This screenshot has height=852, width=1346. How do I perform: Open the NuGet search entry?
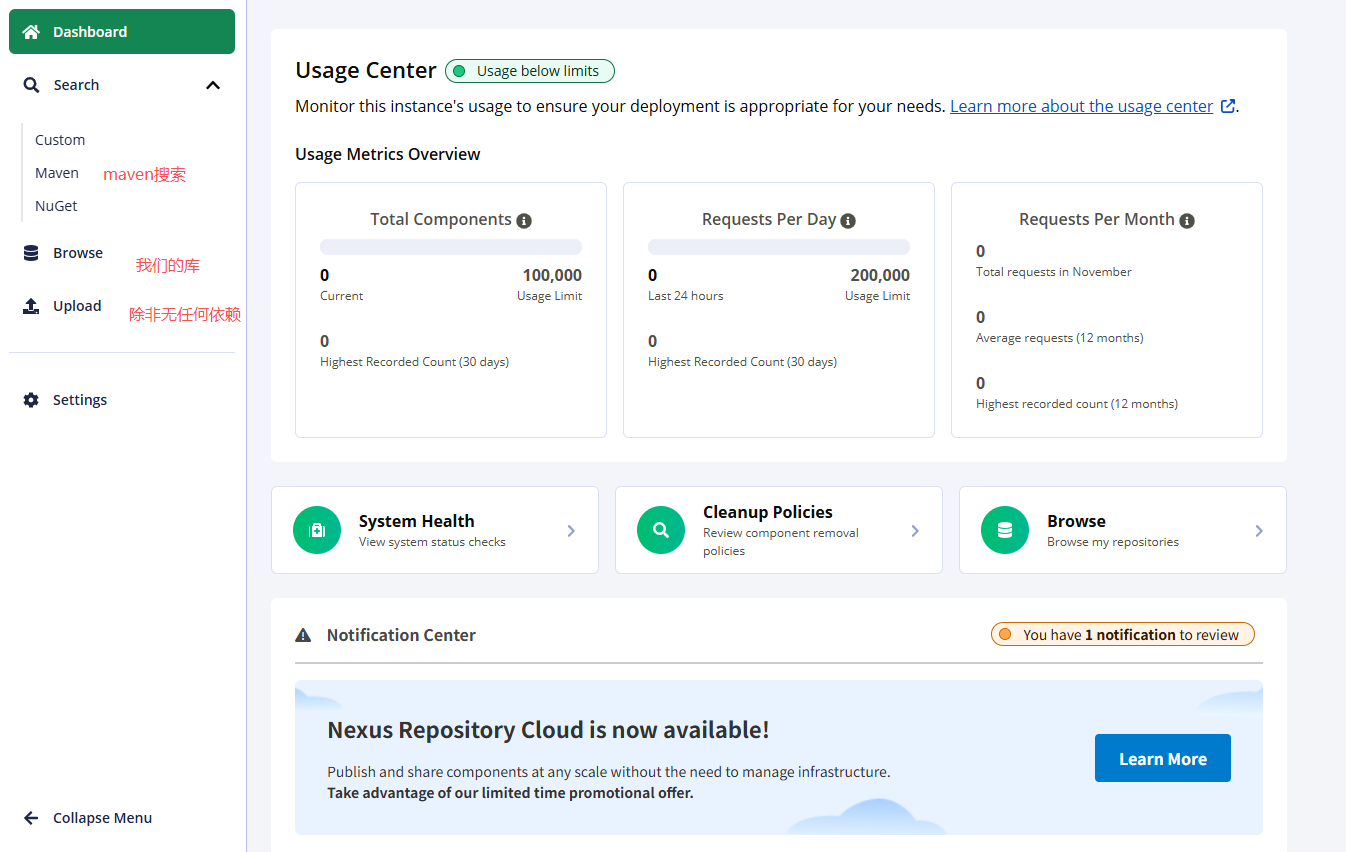click(x=56, y=206)
